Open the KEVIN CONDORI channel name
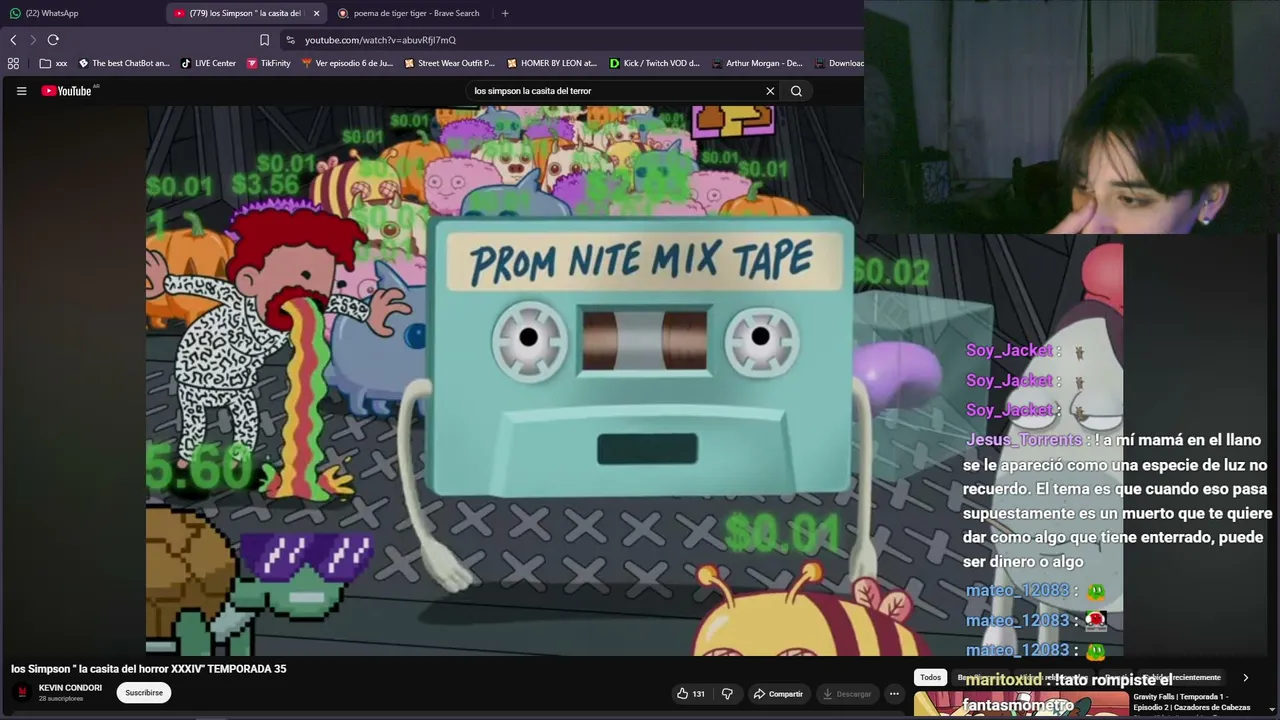Viewport: 1280px width, 720px height. pyautogui.click(x=70, y=688)
